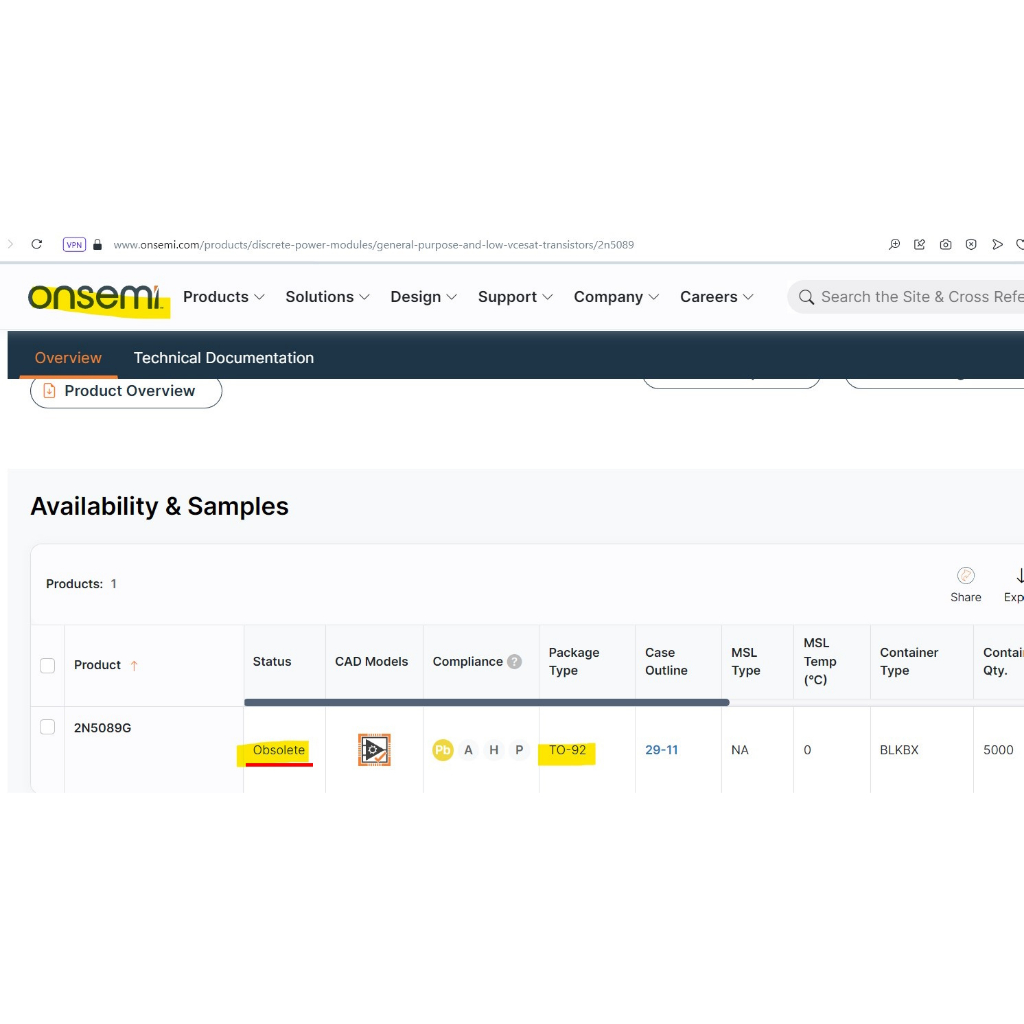Switch to Technical Documentation tab
This screenshot has height=1024, width=1024.
(x=223, y=358)
